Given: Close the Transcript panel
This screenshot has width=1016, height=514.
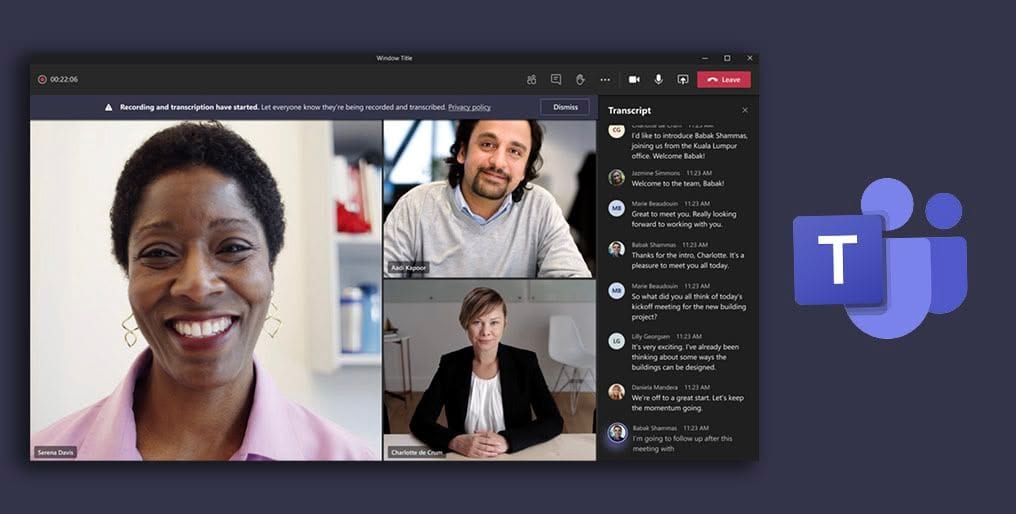Looking at the screenshot, I should [744, 110].
